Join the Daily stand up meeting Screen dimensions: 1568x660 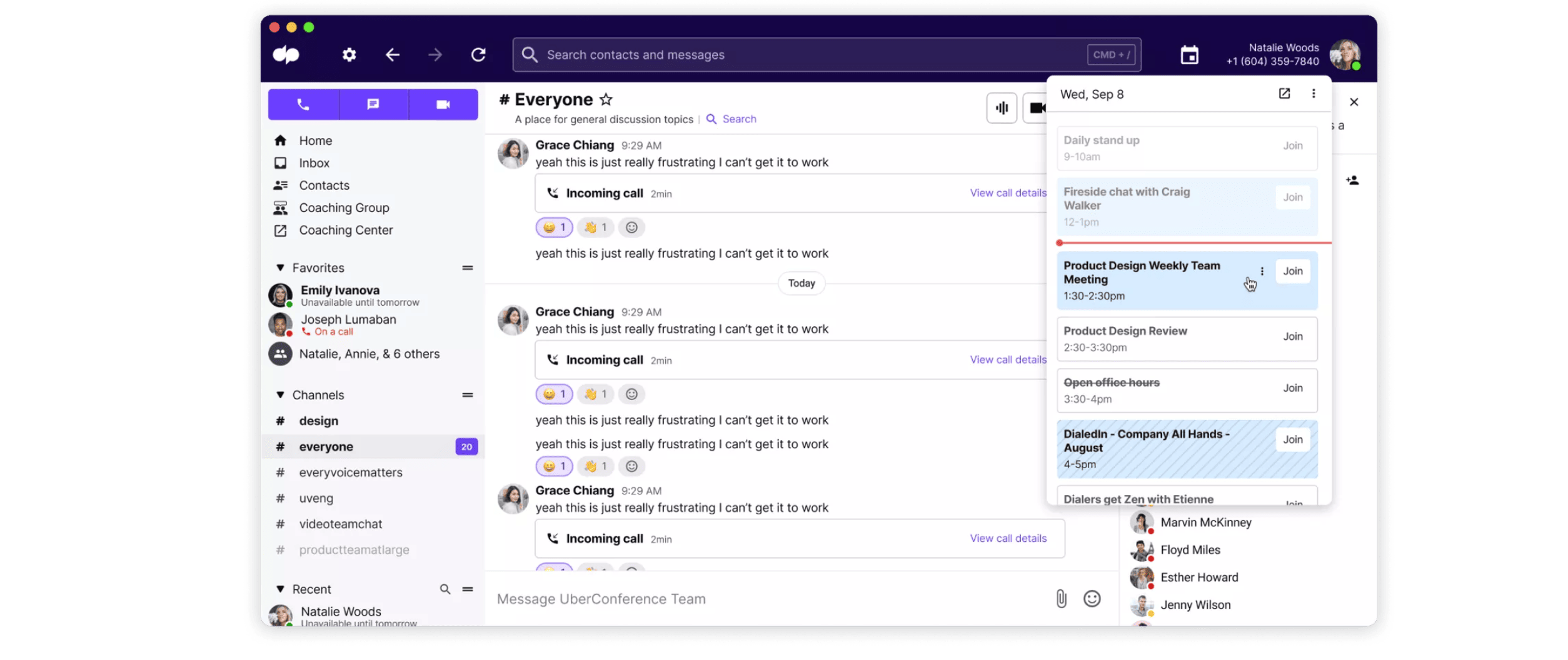click(1292, 146)
